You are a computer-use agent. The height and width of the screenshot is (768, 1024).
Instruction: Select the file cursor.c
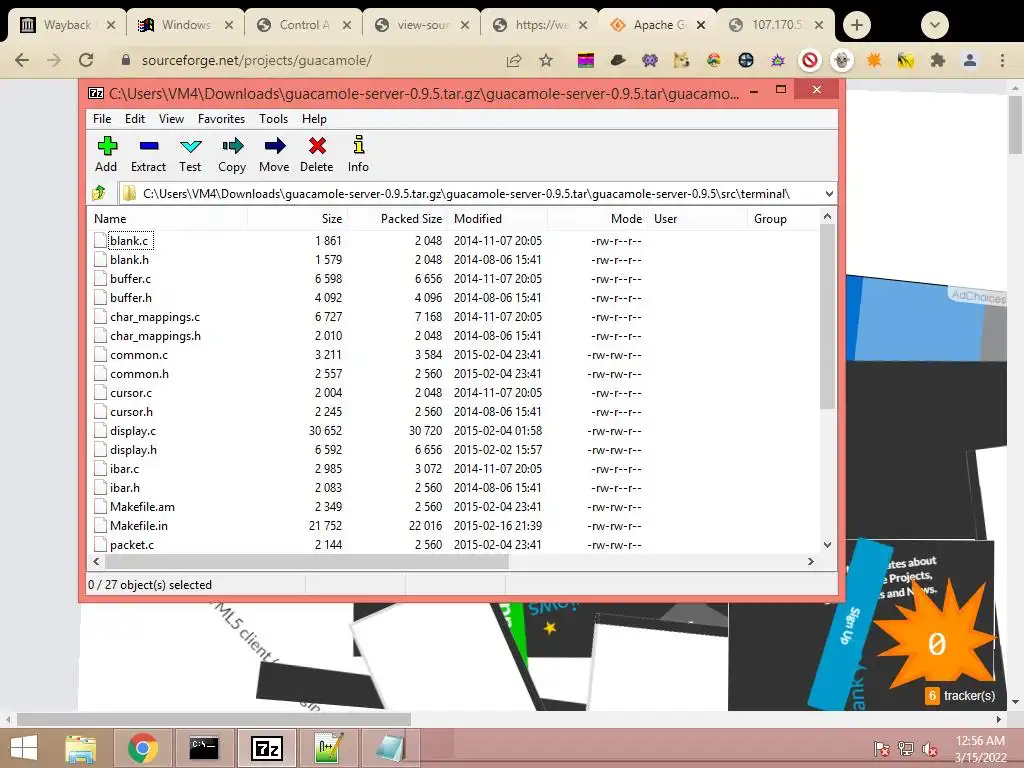click(131, 392)
